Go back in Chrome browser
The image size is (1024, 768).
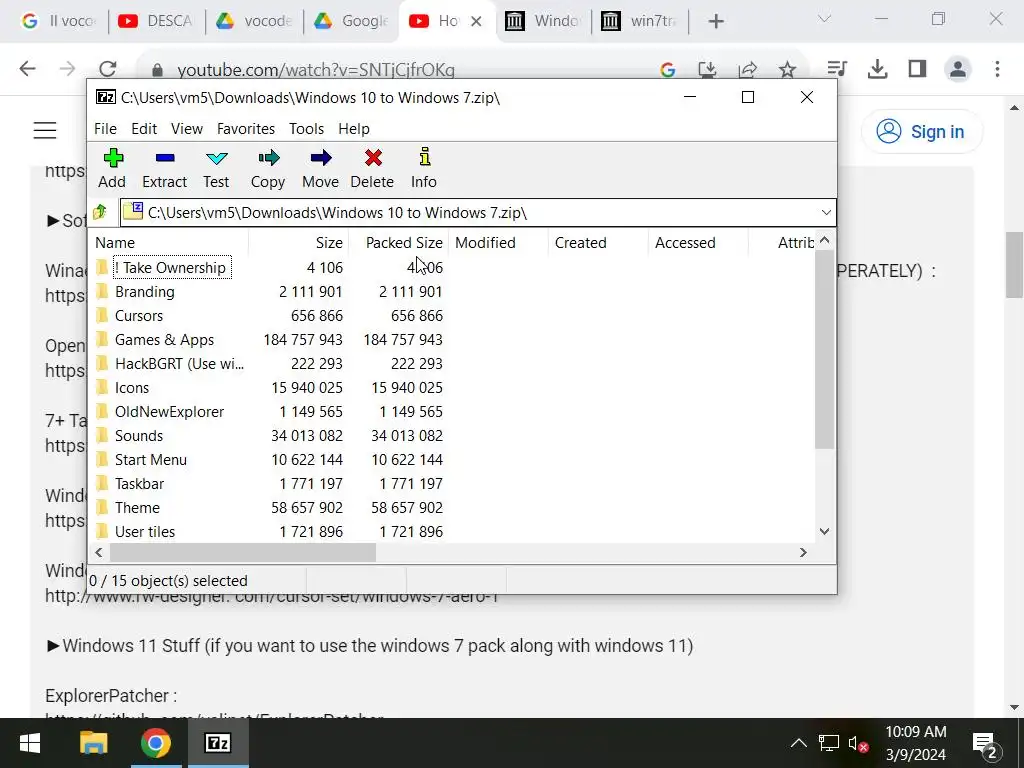pyautogui.click(x=27, y=69)
